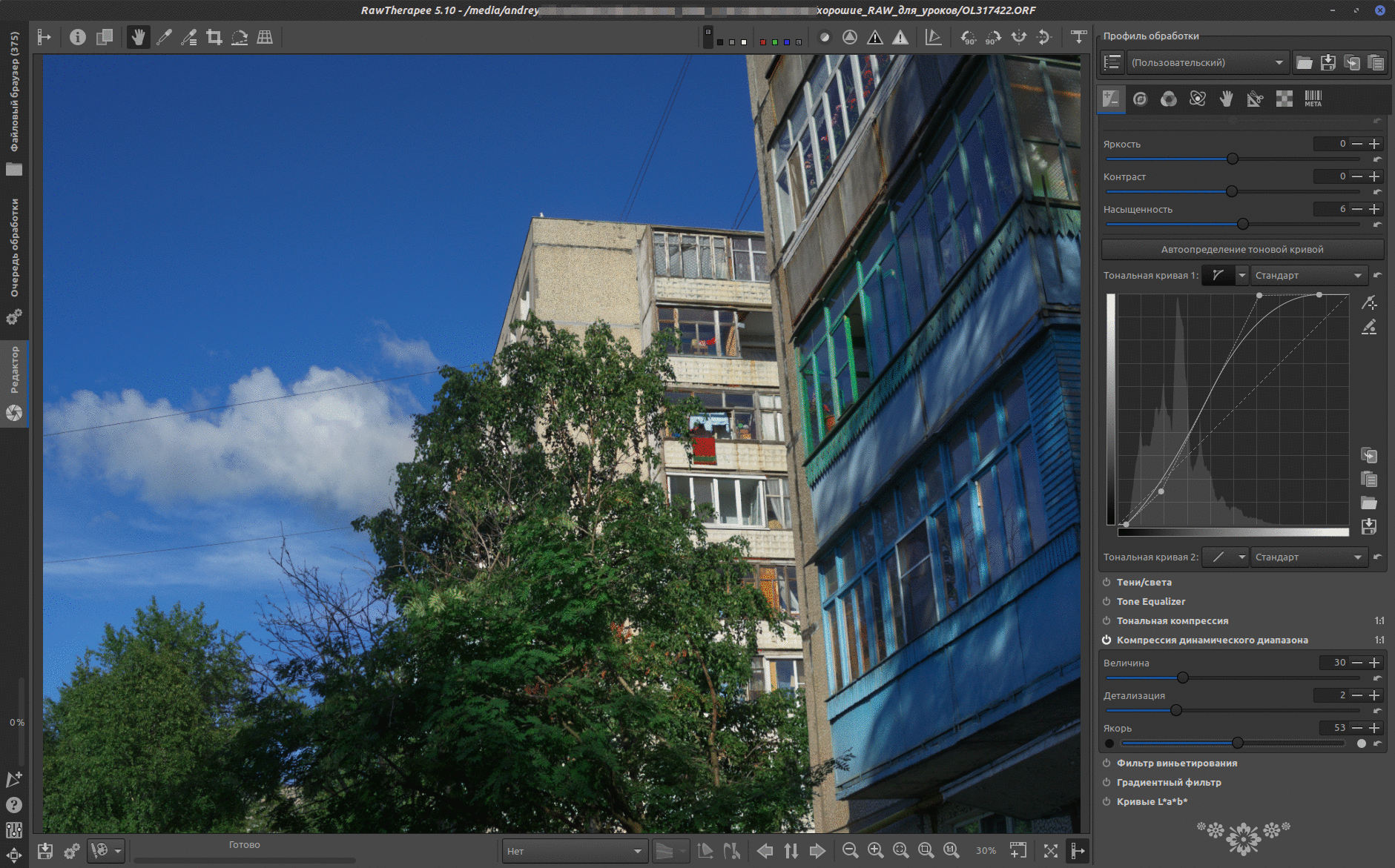Screen dimensions: 1395x868
Task: Enable Фильтр виньетирования module
Action: [x=1107, y=763]
